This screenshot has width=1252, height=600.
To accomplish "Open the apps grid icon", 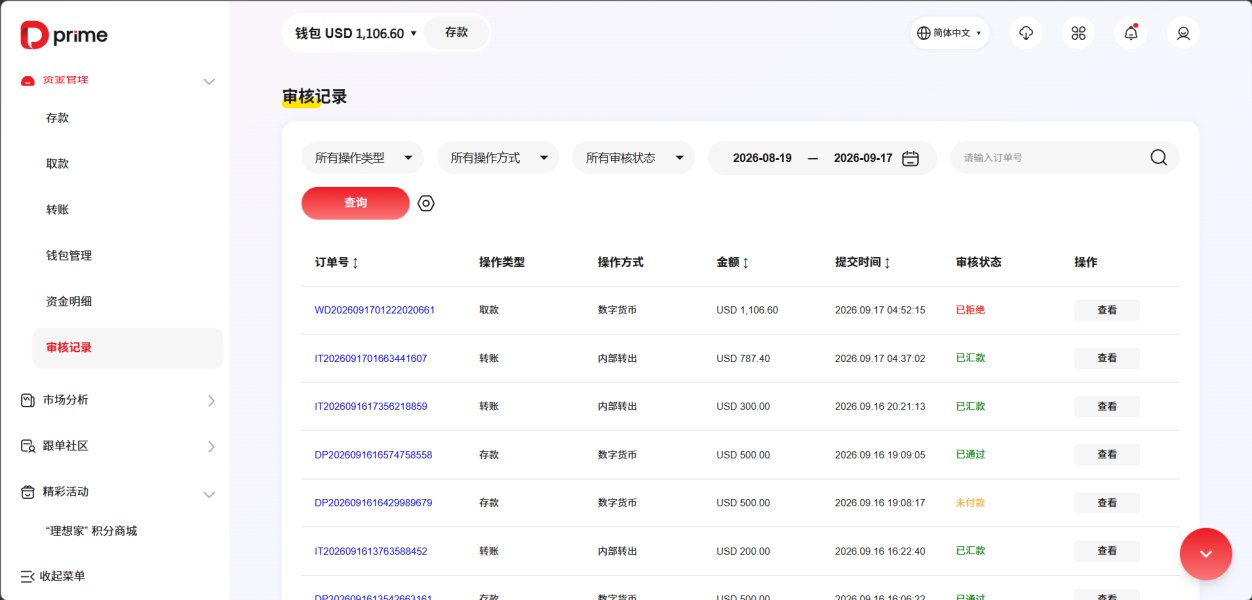I will [1078, 33].
